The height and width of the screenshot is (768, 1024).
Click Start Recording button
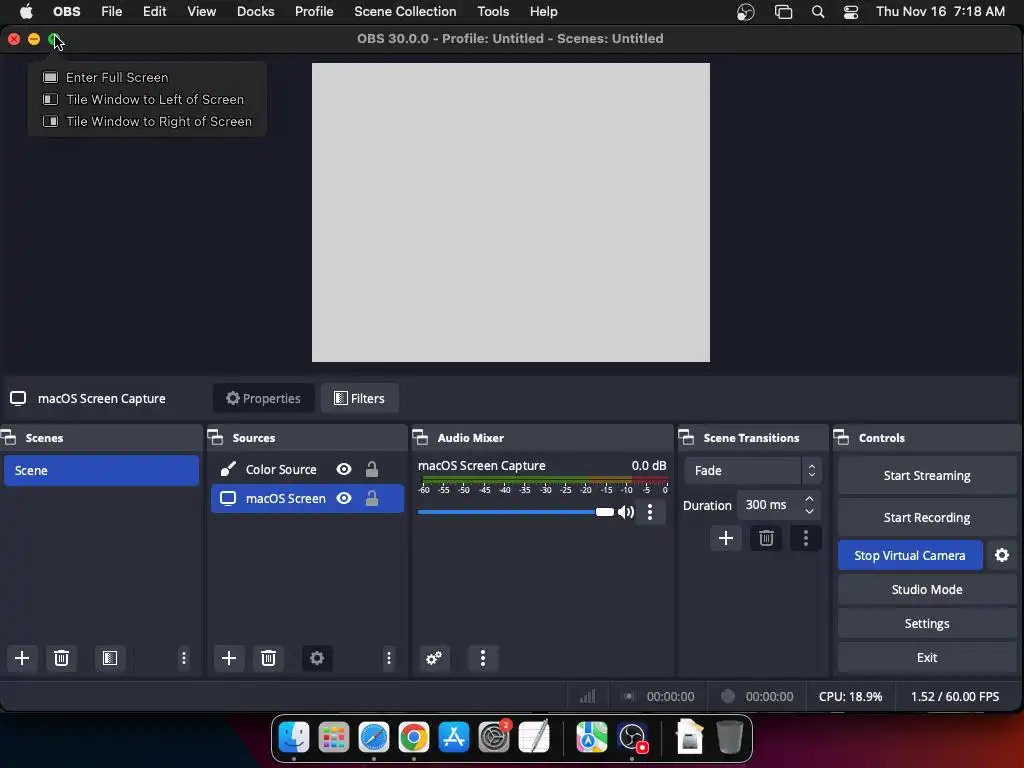click(927, 517)
